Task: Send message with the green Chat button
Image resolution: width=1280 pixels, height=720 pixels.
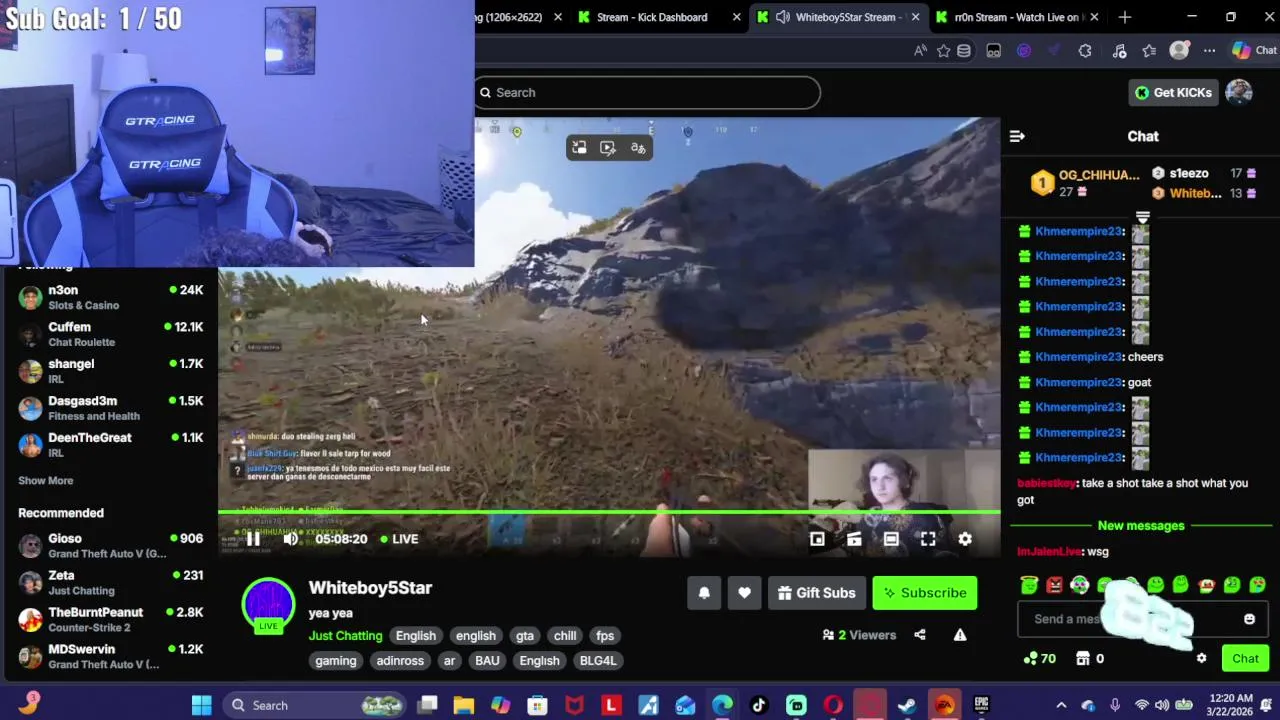Action: pos(1245,658)
